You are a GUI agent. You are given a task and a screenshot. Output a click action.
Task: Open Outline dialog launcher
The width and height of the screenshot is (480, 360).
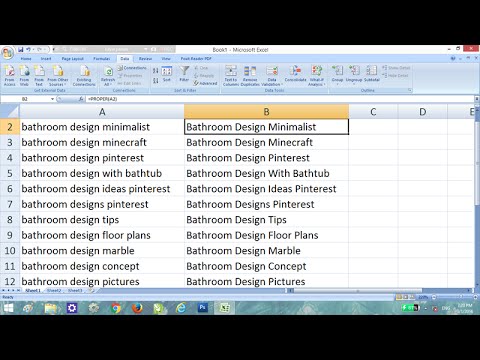point(410,90)
